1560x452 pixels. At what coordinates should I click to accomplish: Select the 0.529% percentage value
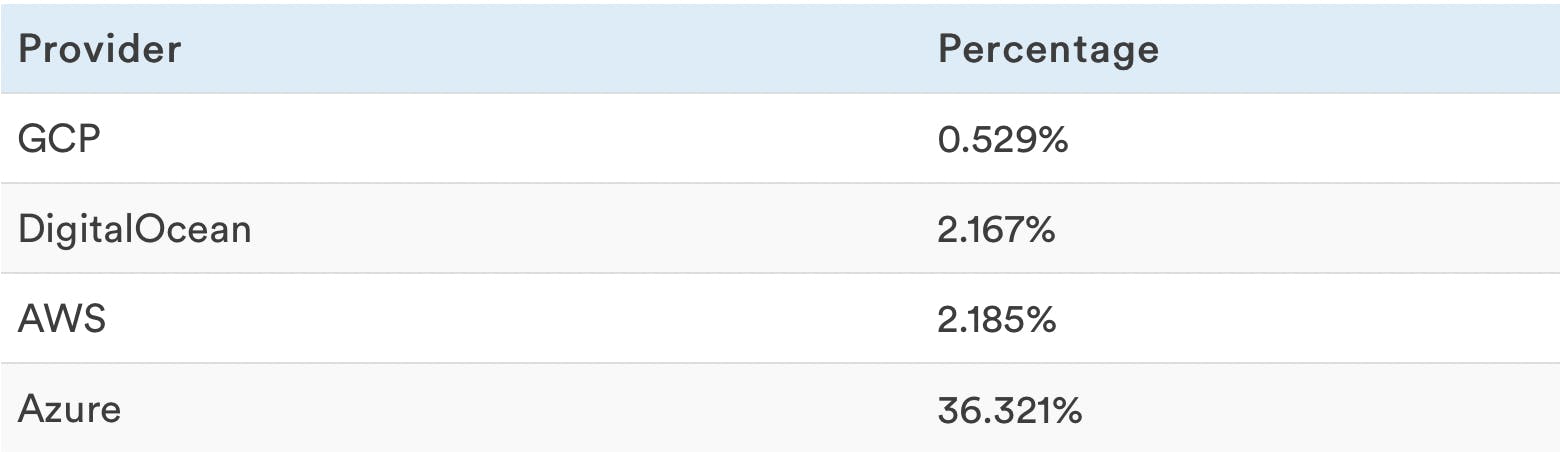point(1003,139)
